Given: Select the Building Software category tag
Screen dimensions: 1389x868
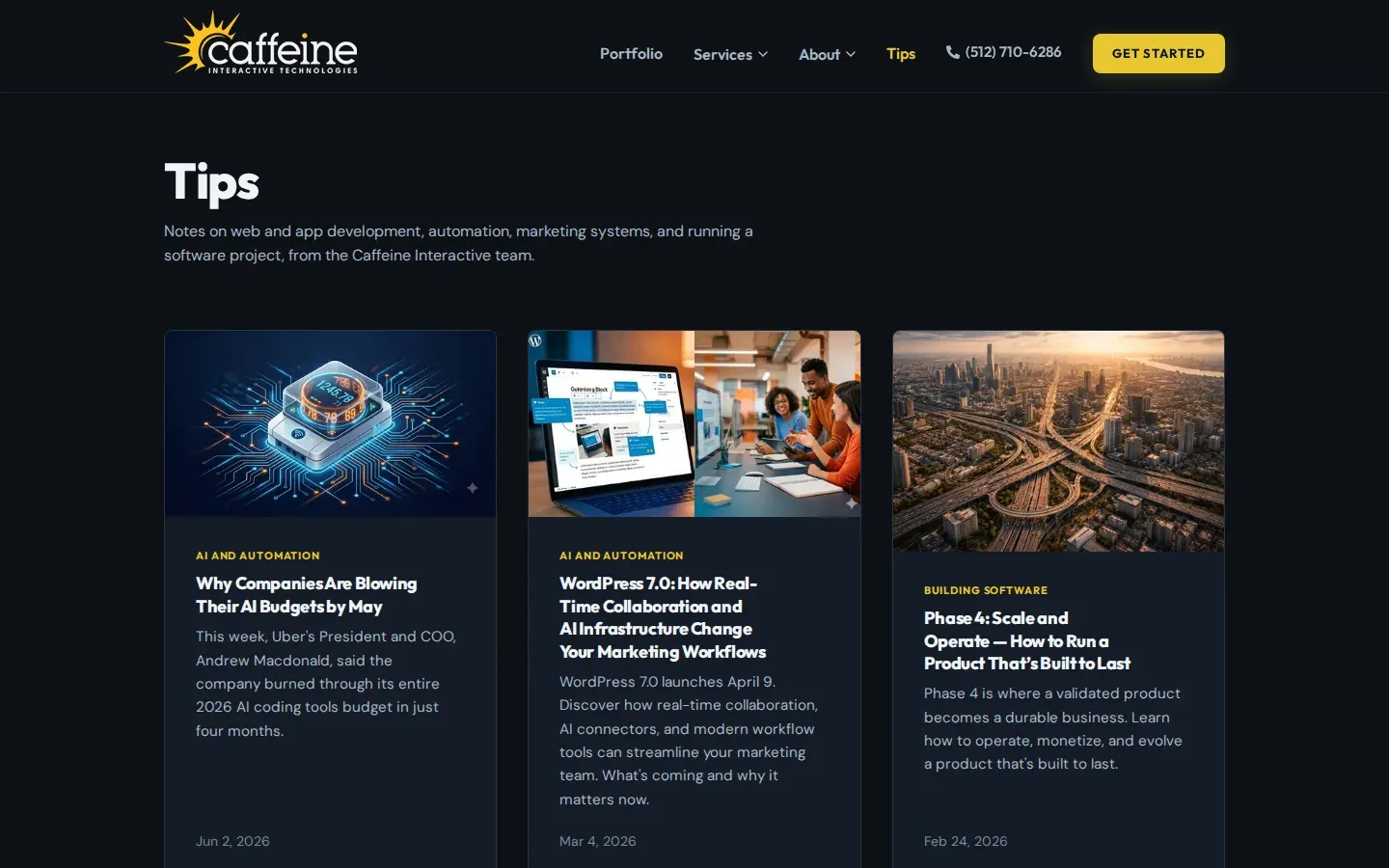Looking at the screenshot, I should [986, 590].
